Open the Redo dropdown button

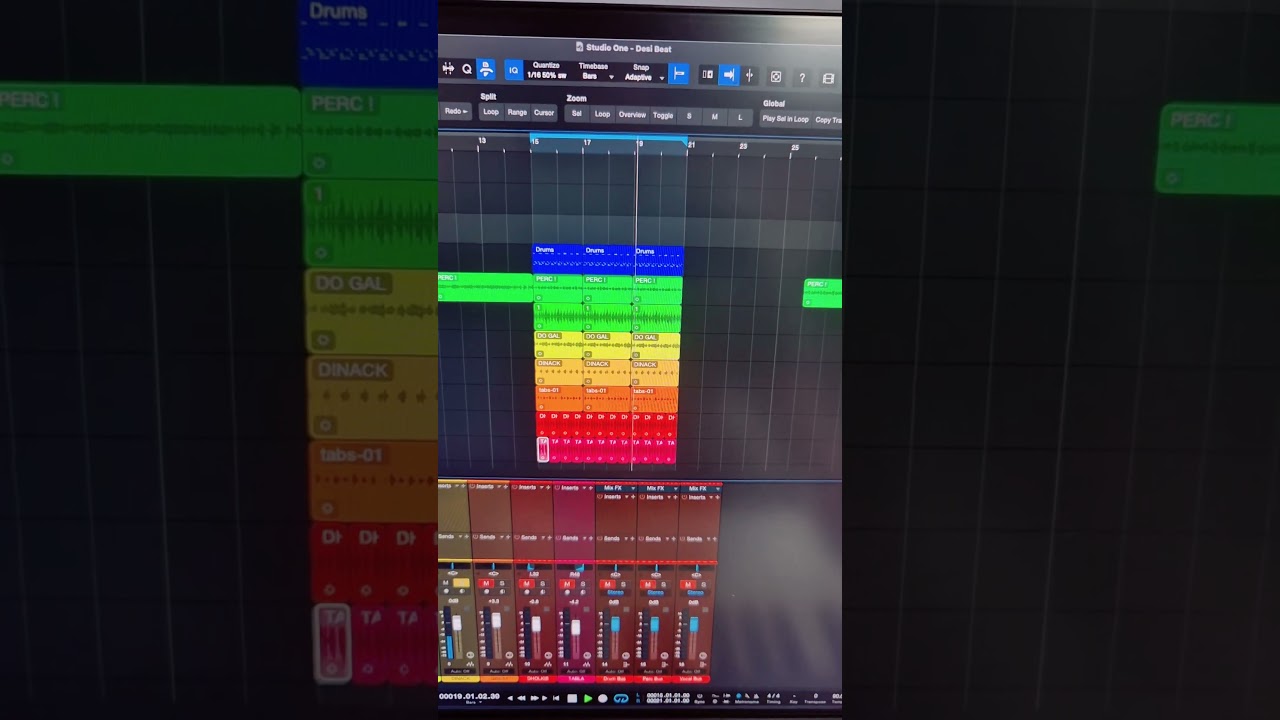point(456,111)
